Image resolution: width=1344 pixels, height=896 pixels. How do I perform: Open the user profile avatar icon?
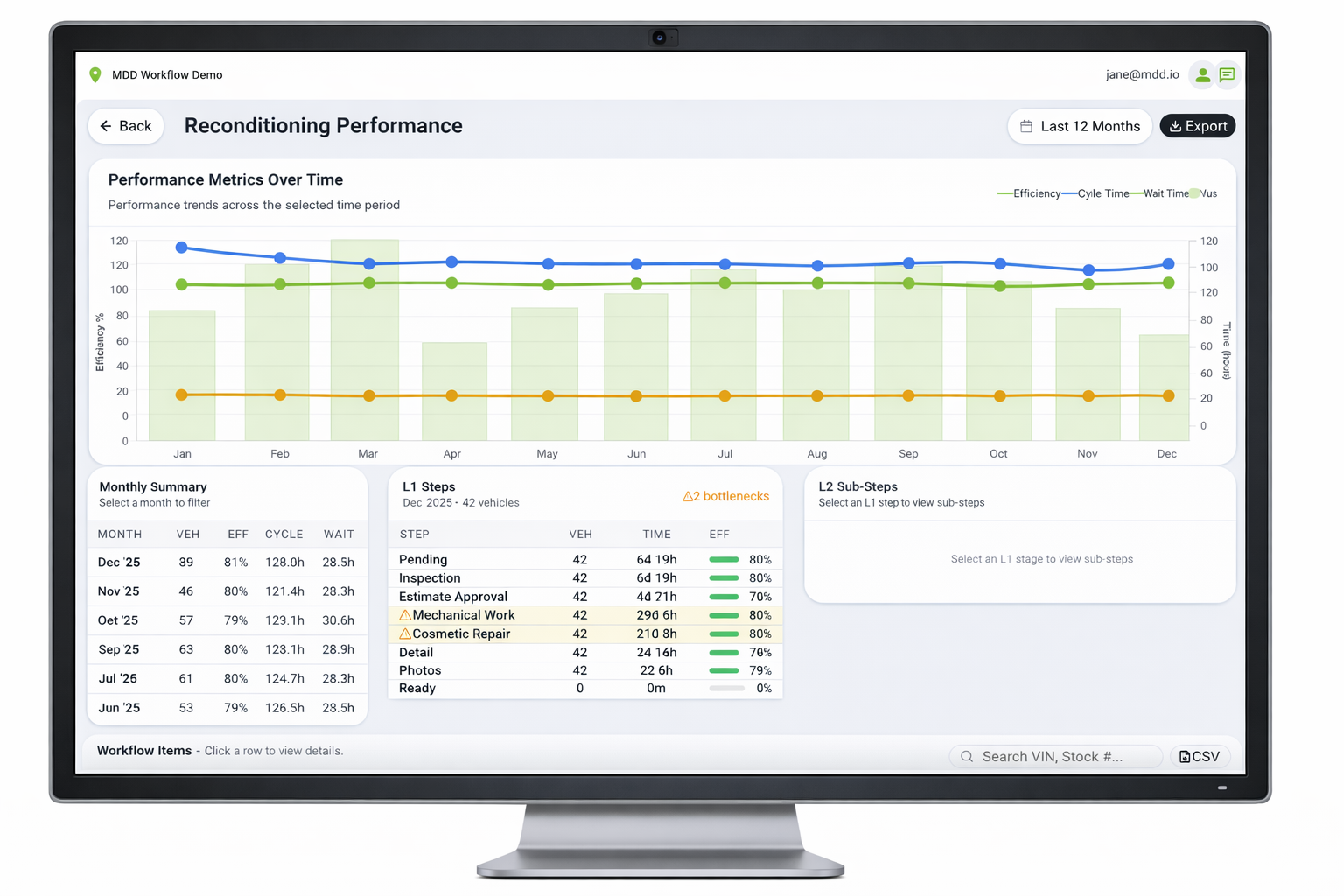point(1201,75)
